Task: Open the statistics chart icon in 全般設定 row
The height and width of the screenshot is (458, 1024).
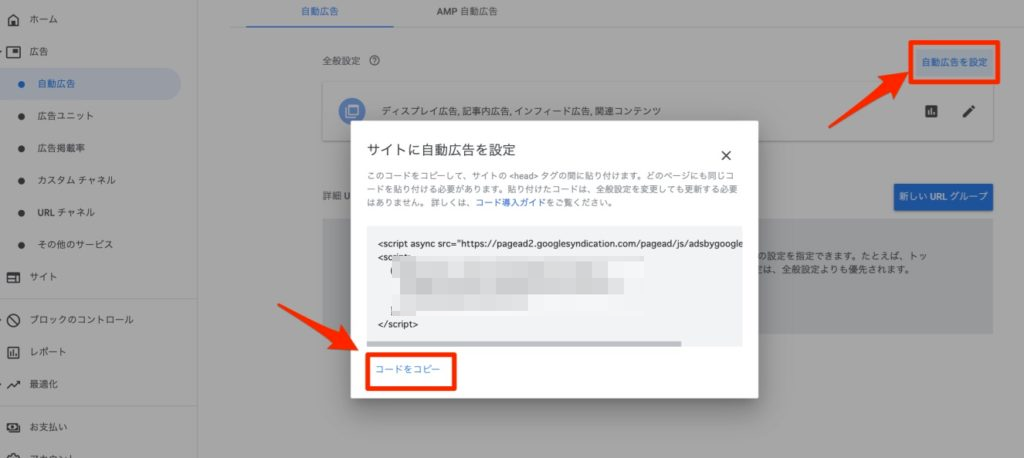Action: [x=931, y=112]
